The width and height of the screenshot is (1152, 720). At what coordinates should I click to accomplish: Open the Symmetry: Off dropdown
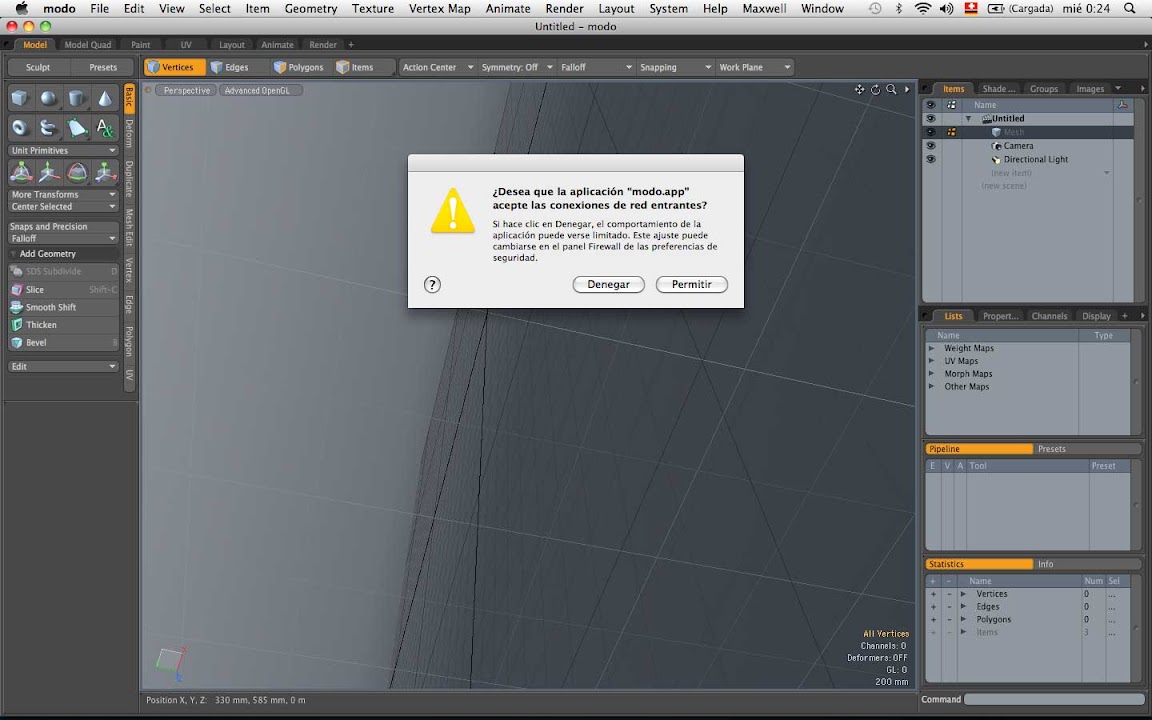click(x=516, y=67)
